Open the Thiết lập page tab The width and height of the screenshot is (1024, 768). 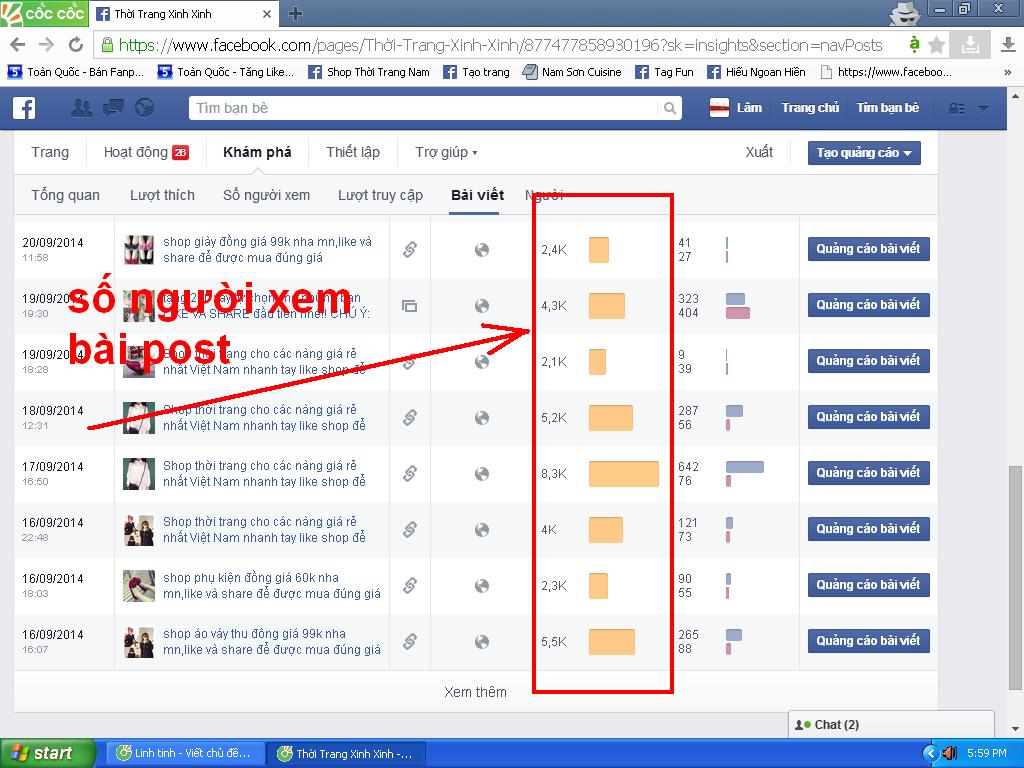coord(353,153)
